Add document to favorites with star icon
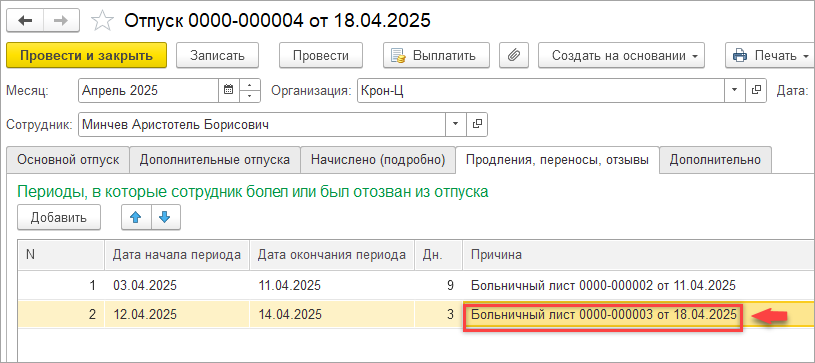 point(102,21)
